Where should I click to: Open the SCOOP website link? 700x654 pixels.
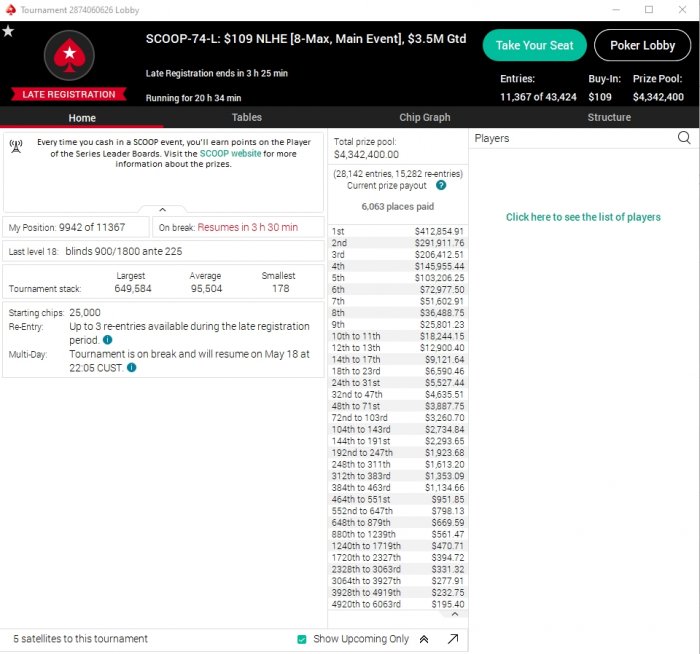click(230, 153)
